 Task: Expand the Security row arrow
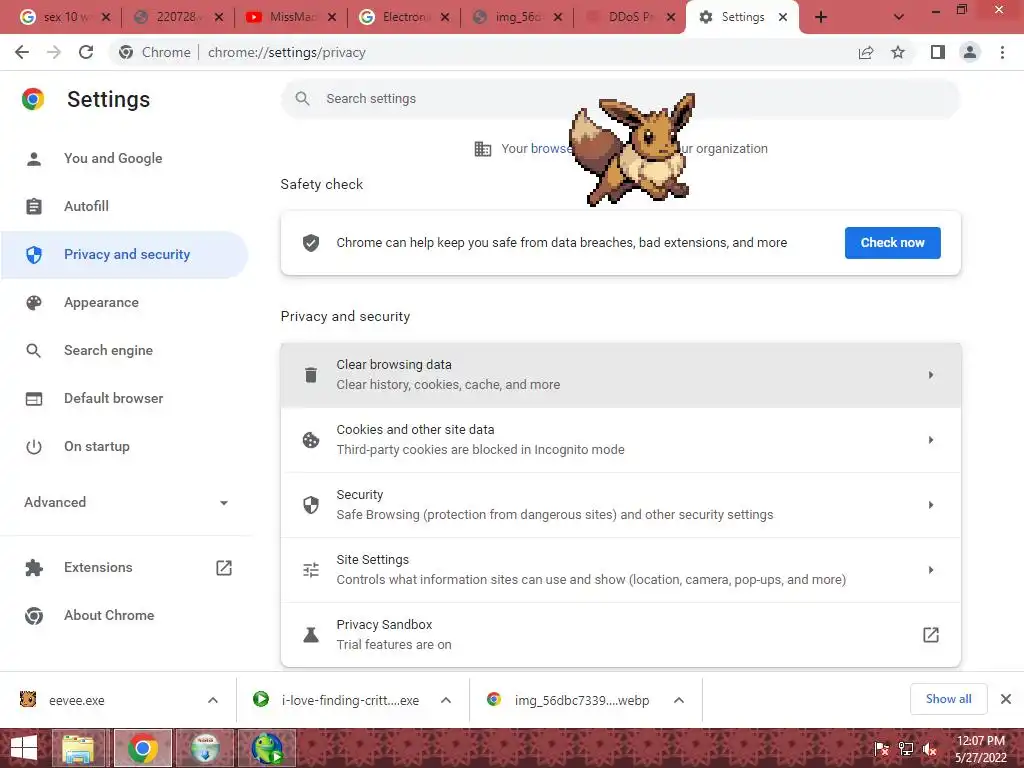click(x=931, y=505)
